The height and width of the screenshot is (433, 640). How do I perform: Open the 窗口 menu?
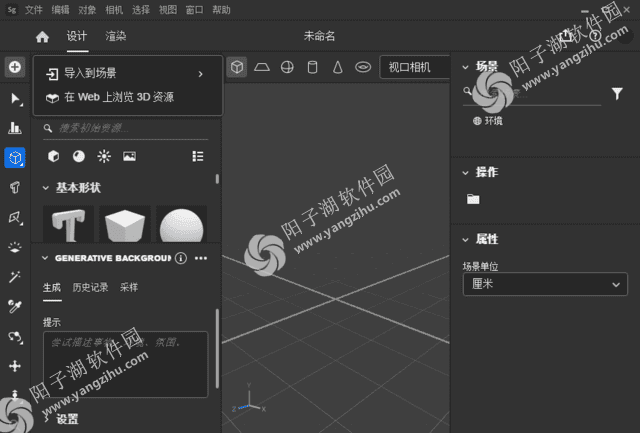pyautogui.click(x=194, y=9)
